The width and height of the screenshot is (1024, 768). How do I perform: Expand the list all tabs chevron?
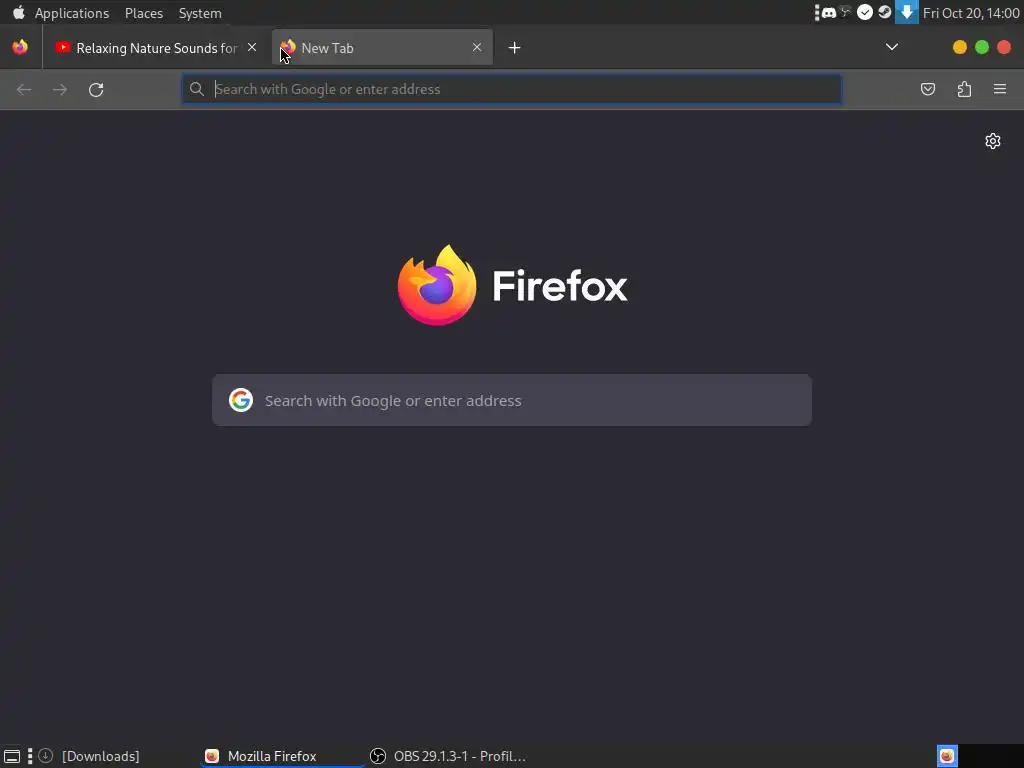point(891,47)
